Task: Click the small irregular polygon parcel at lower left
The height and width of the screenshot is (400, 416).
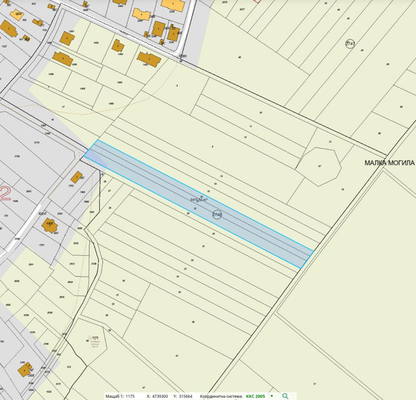Action: click(95, 339)
